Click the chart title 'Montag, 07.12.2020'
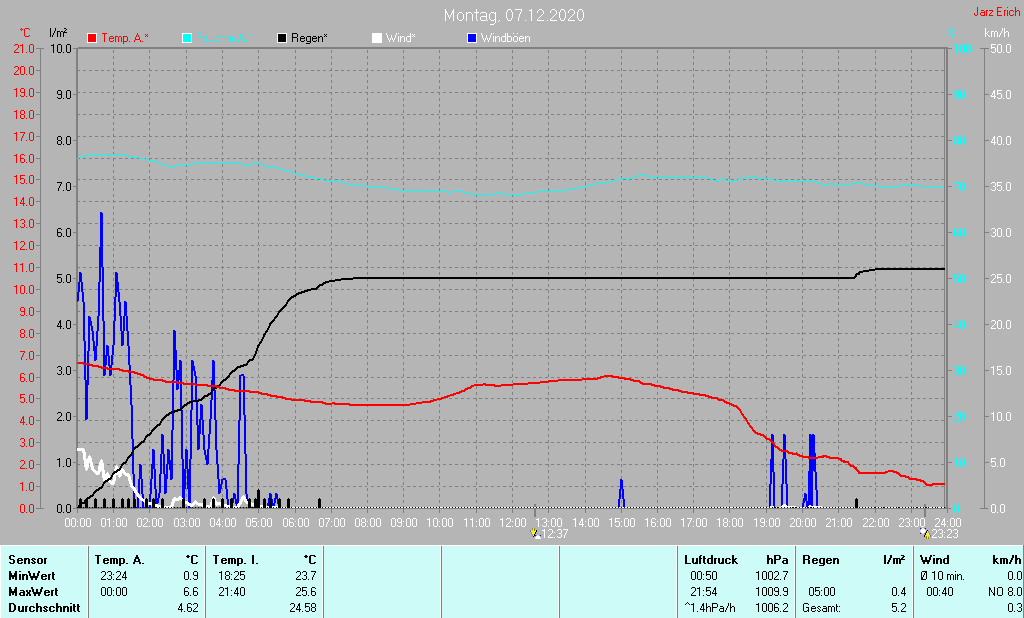This screenshot has width=1024, height=618. point(514,15)
